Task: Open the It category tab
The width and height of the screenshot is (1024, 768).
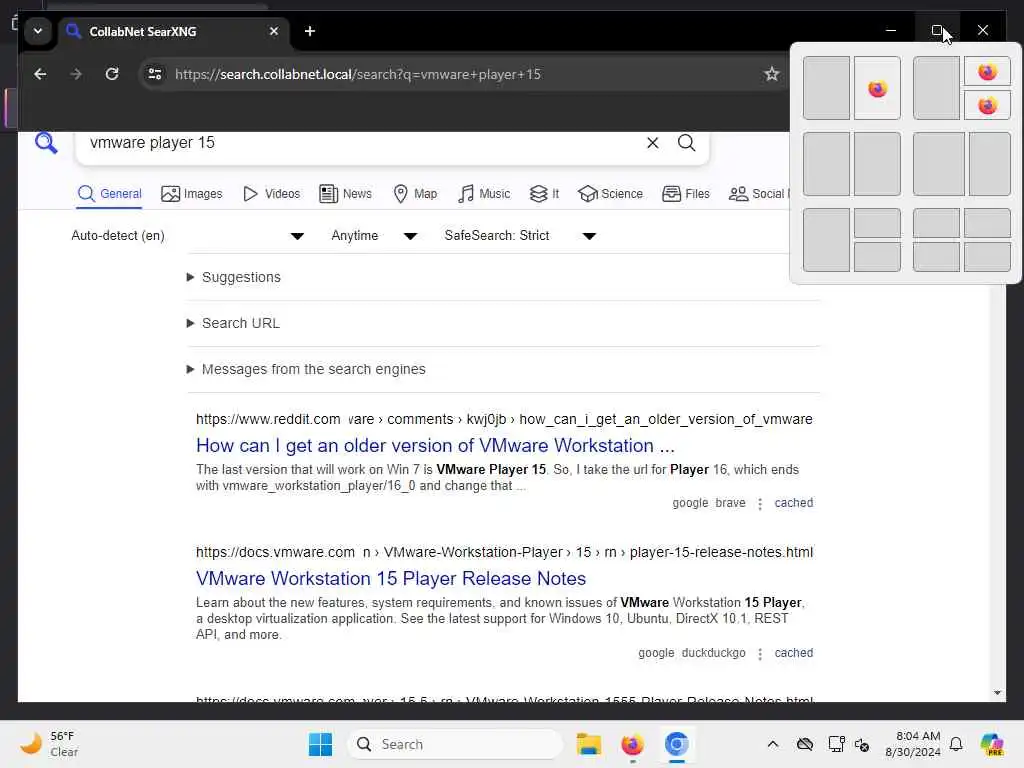Action: [x=544, y=194]
